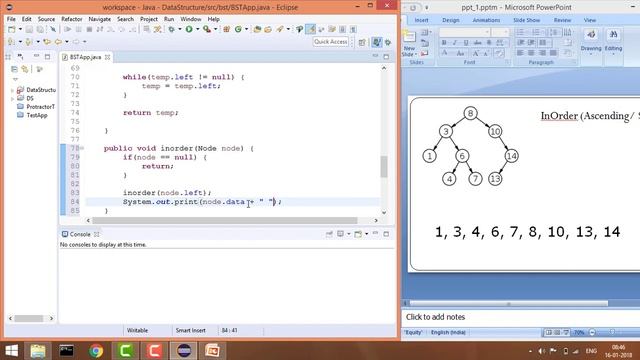The width and height of the screenshot is (640, 360).
Task: Click the Search flashlight icon in Eclipse
Action: pos(280,29)
